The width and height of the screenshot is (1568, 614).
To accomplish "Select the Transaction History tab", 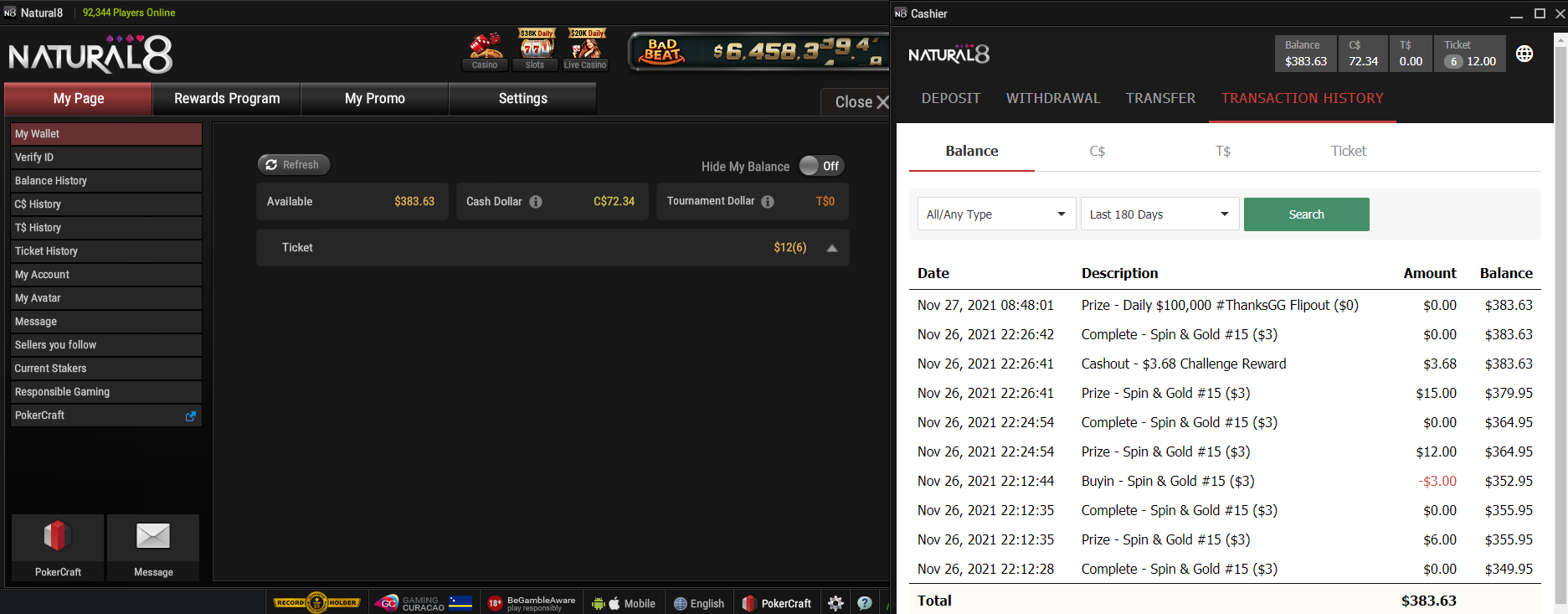I will click(1303, 99).
